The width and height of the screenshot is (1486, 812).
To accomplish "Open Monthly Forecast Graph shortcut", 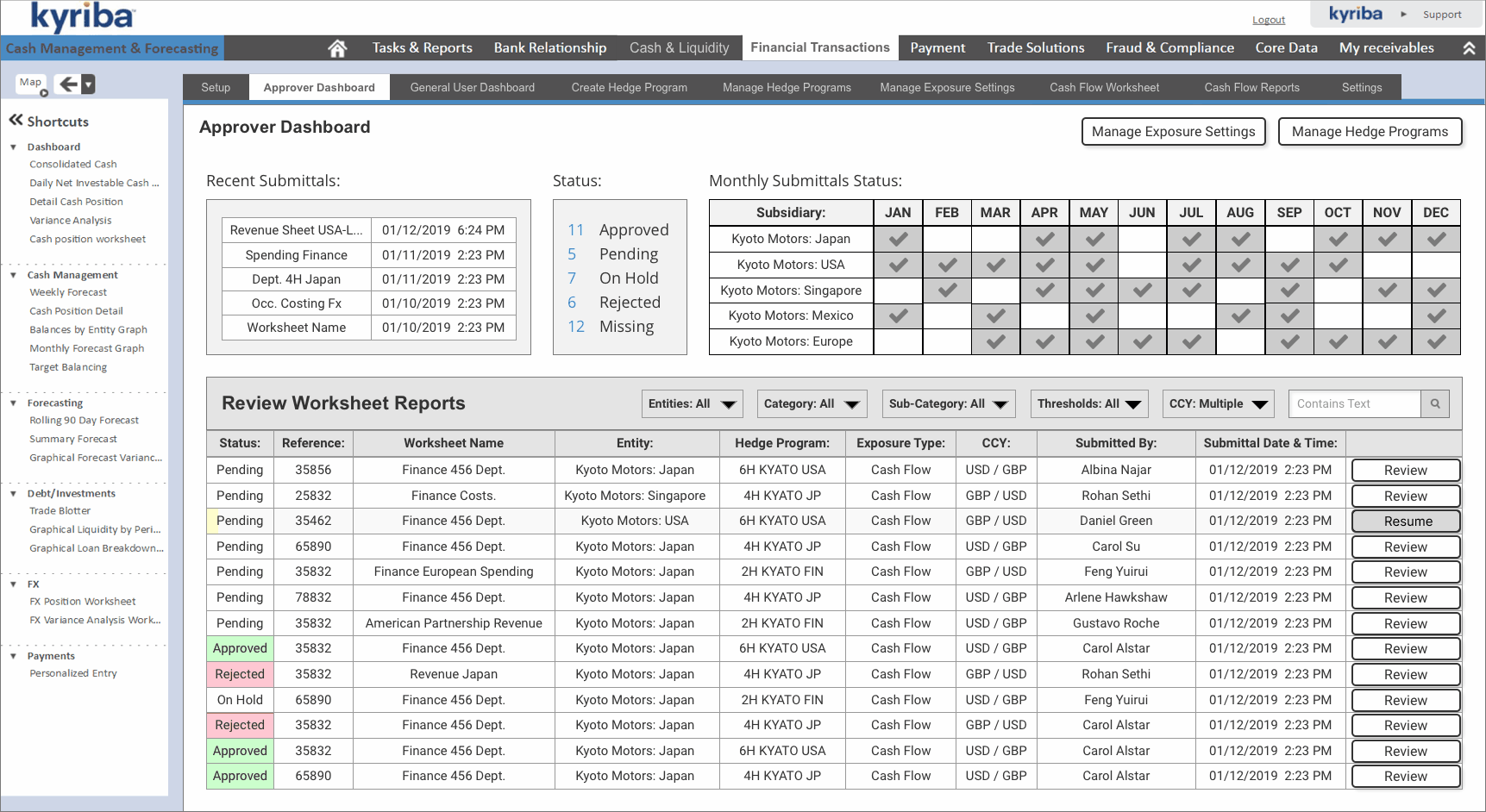I will coord(86,348).
